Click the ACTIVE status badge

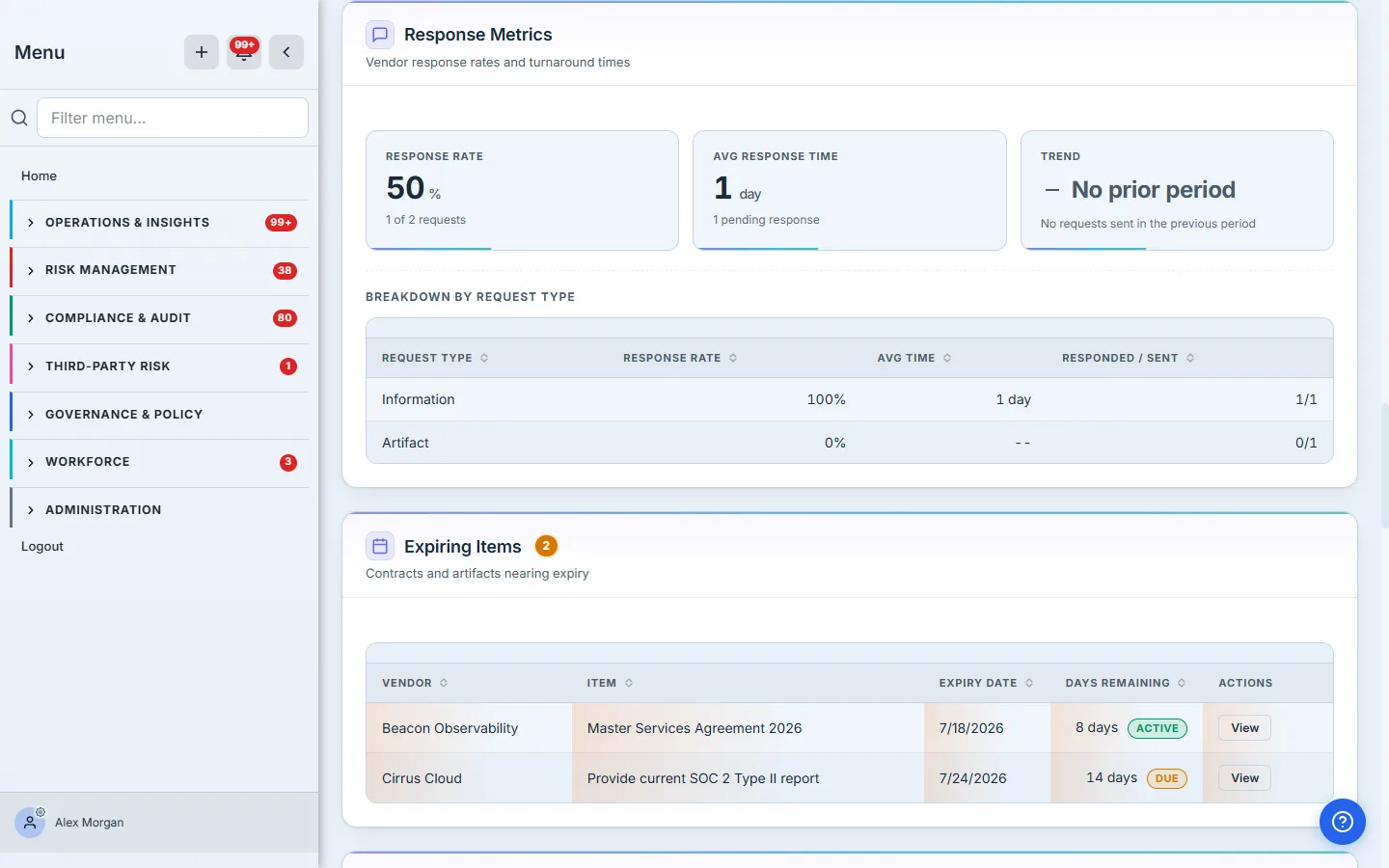pos(1157,728)
